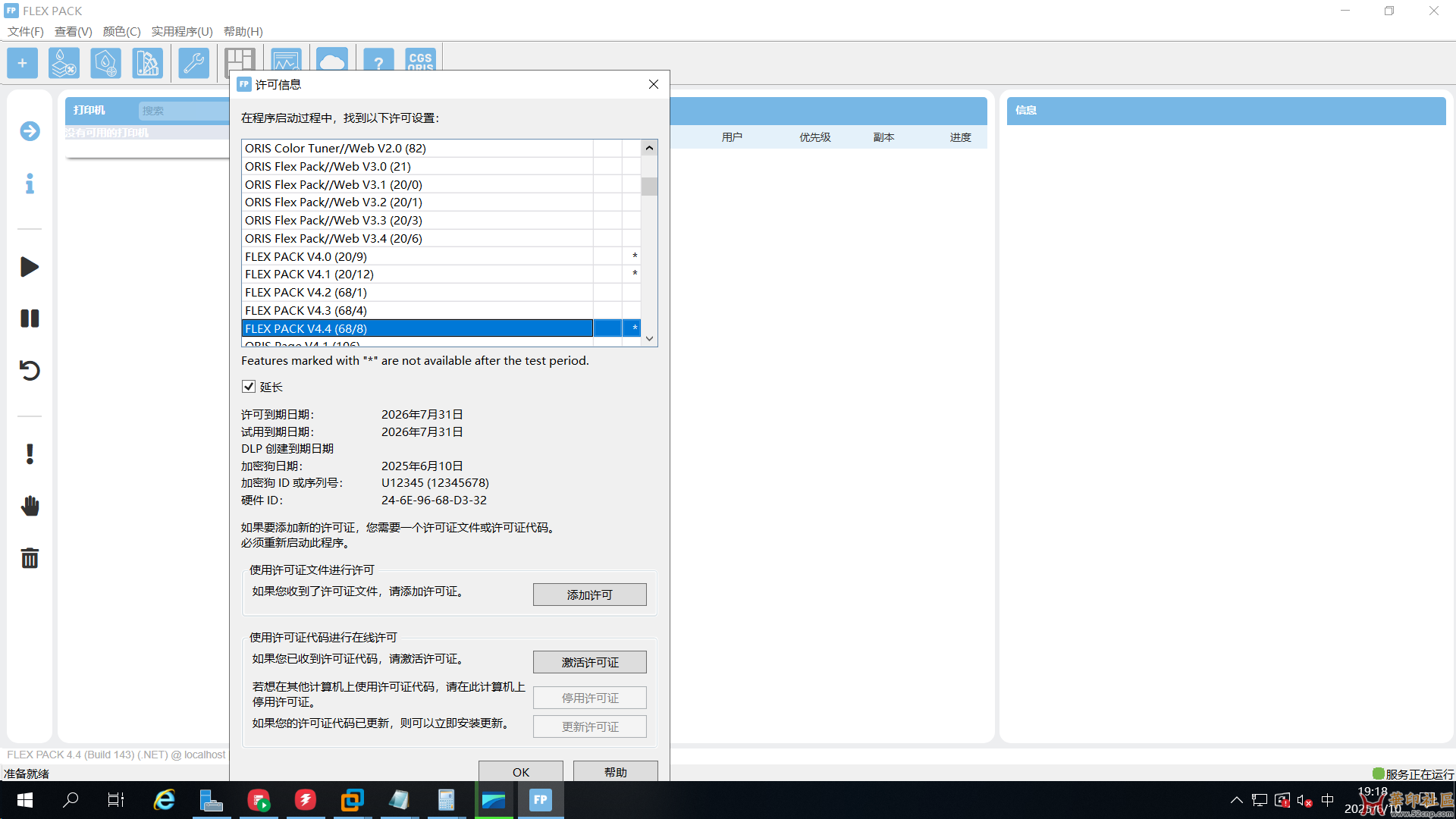Open the color swatch book toolbar icon
The height and width of the screenshot is (819, 1456).
(x=147, y=63)
